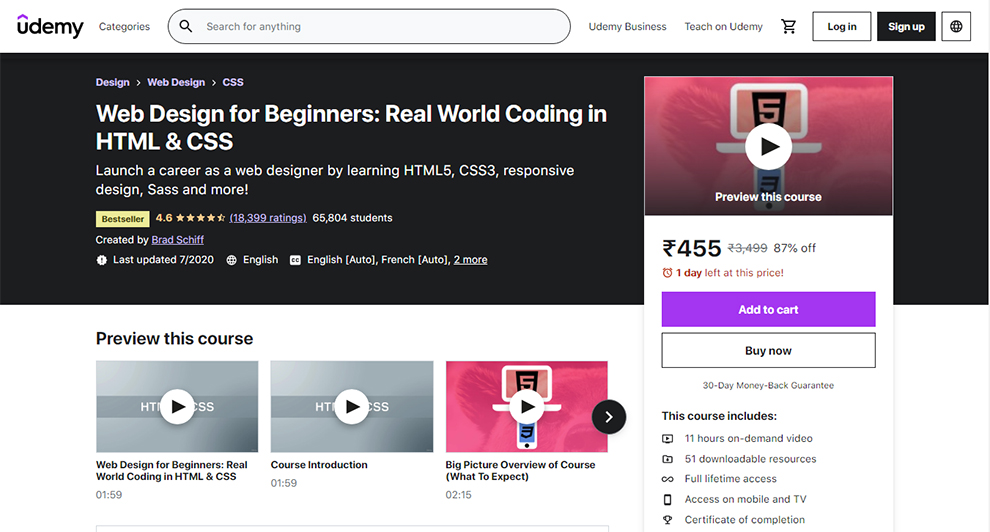This screenshot has width=990, height=532.
Task: Open the CSS breadcrumb
Action: pyautogui.click(x=233, y=82)
